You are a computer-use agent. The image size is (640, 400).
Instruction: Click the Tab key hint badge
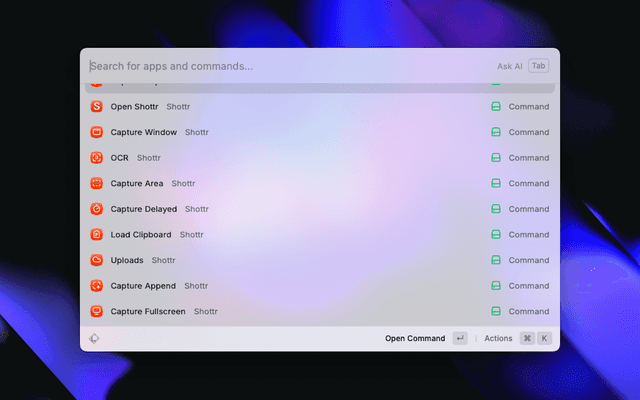coord(538,66)
